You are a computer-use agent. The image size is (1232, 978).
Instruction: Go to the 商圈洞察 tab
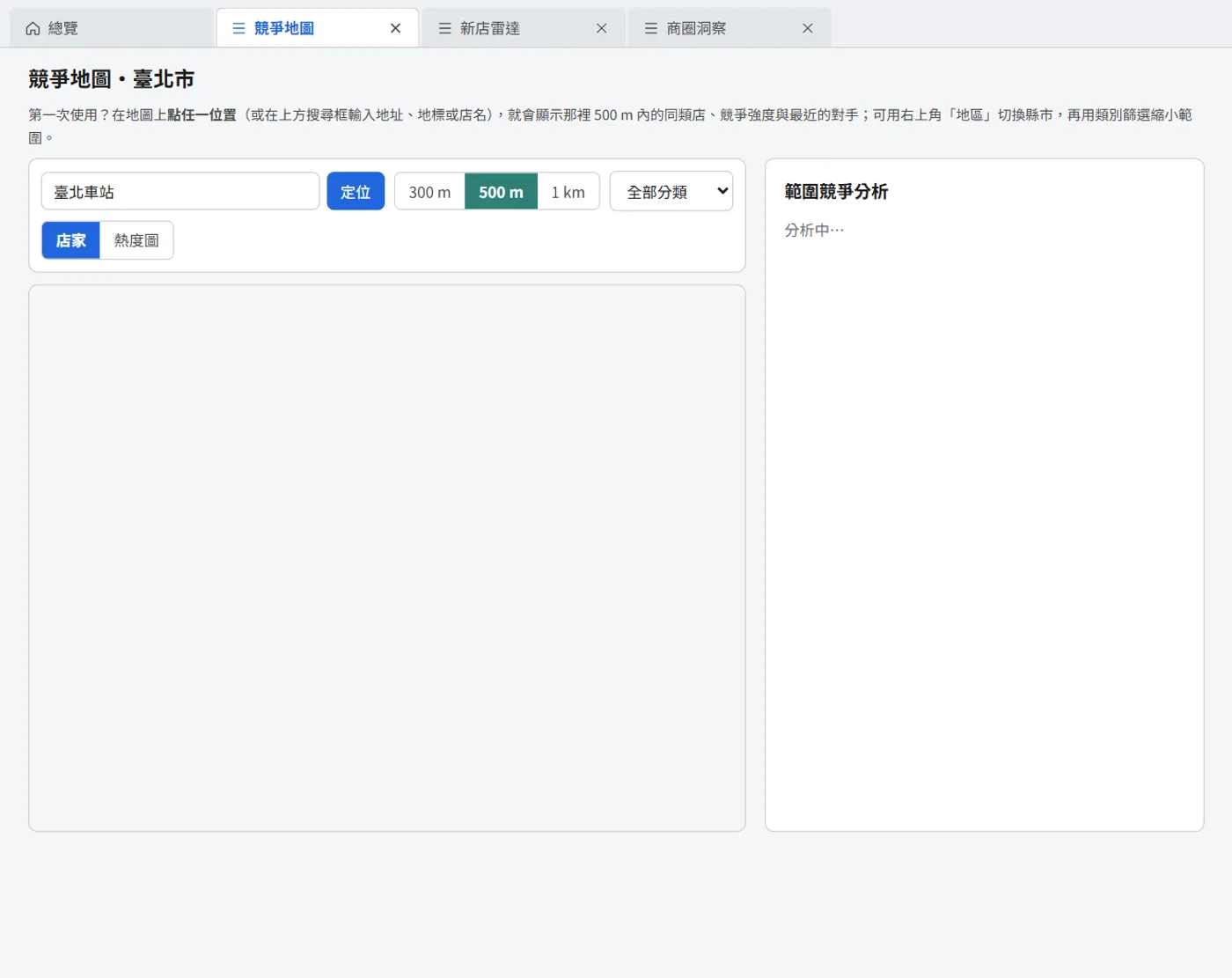pos(730,28)
